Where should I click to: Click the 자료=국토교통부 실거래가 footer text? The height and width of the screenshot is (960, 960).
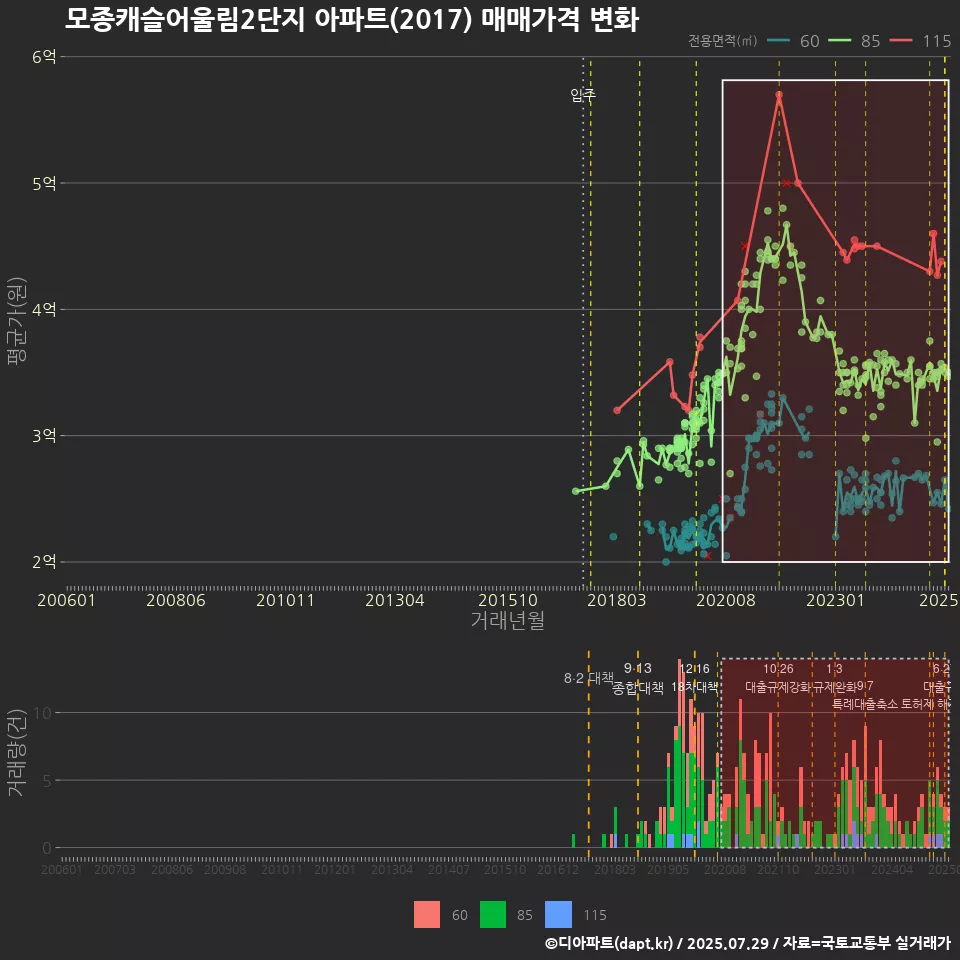866,943
